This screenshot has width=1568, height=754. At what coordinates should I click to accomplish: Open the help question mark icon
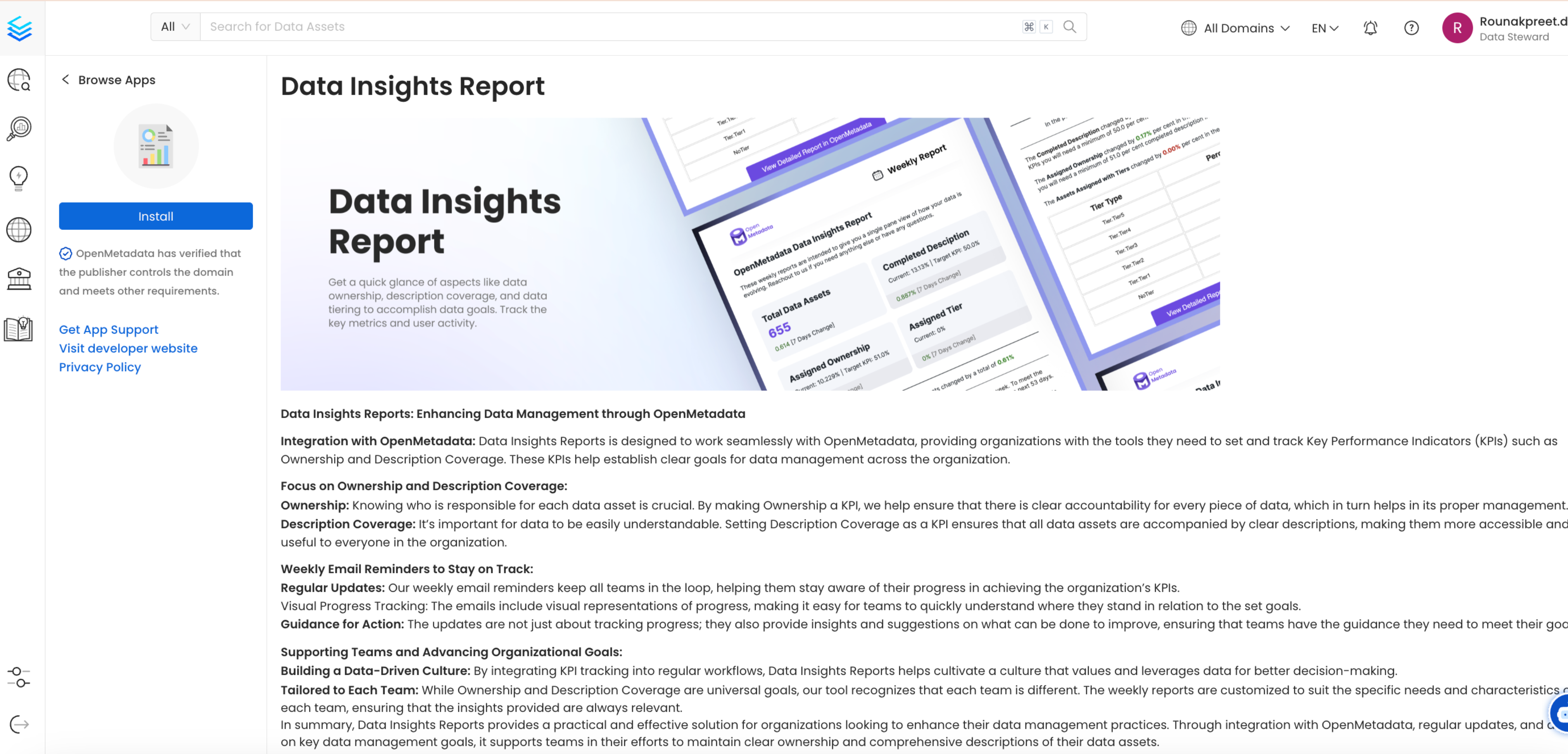(1411, 28)
